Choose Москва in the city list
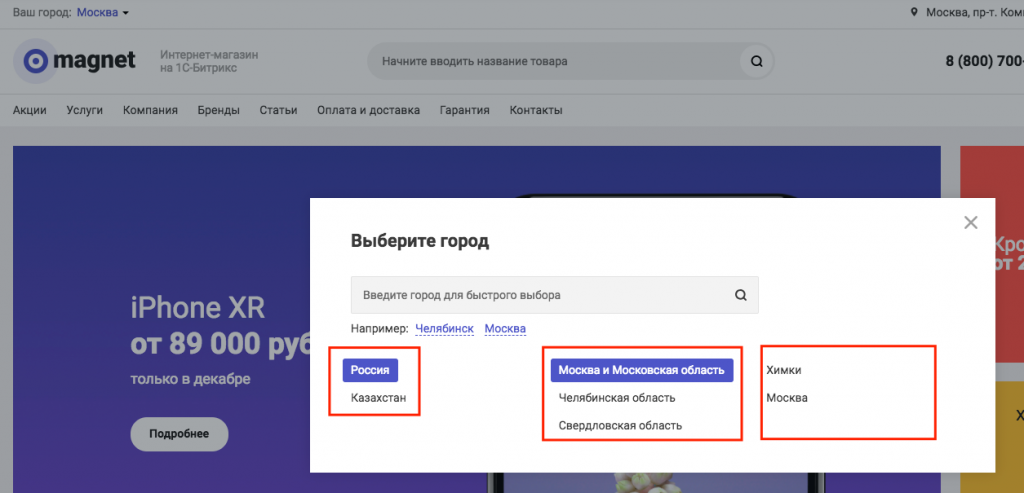Viewport: 1024px width, 493px height. pyautogui.click(x=787, y=398)
